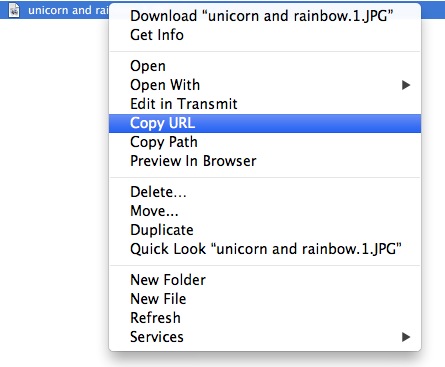Image resolution: width=445 pixels, height=367 pixels.
Task: Choose Download "unicorn and rainbow.1.JPG"
Action: click(265, 16)
